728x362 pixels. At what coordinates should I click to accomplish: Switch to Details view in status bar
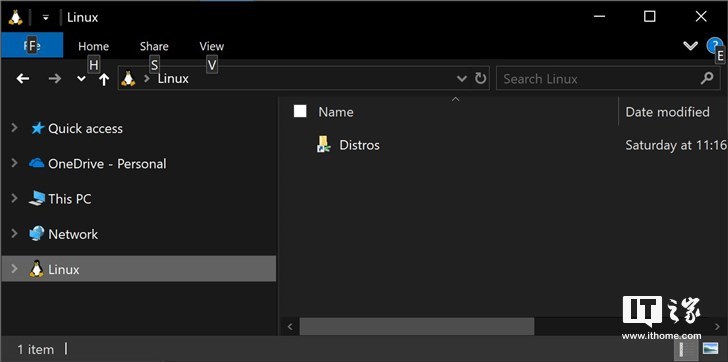coord(686,349)
